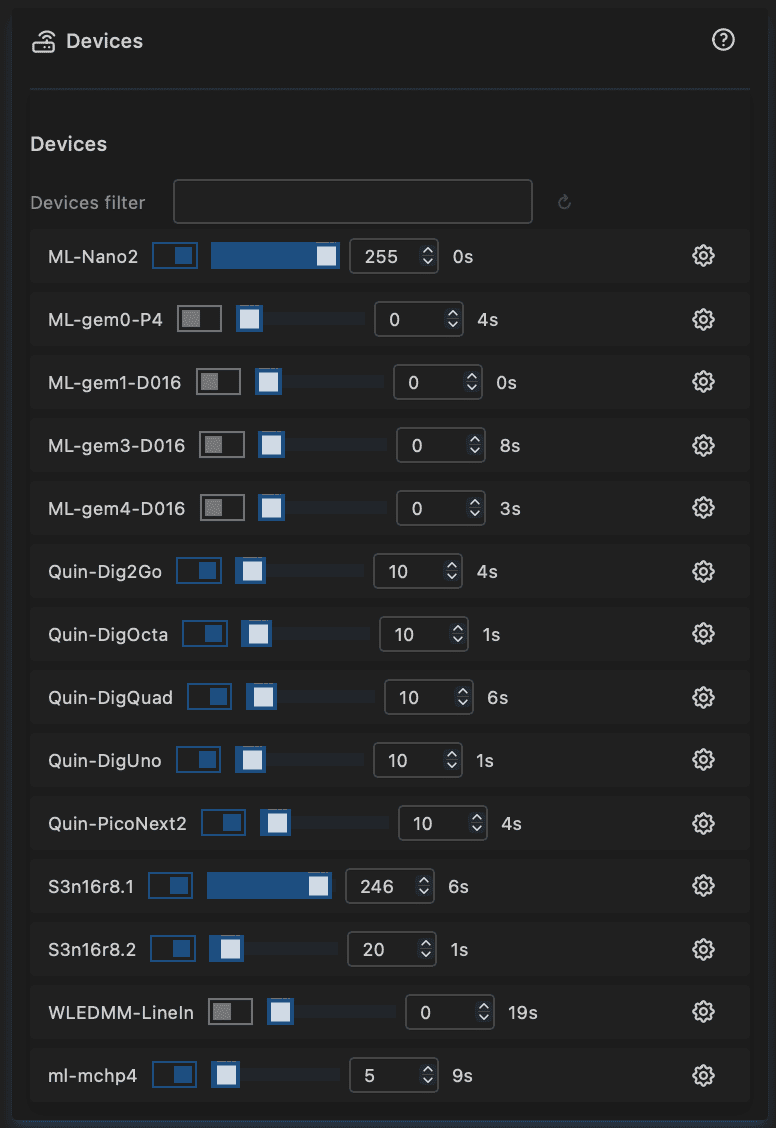Viewport: 776px width, 1128px height.
Task: Open the Devices help icon
Action: pos(723,40)
